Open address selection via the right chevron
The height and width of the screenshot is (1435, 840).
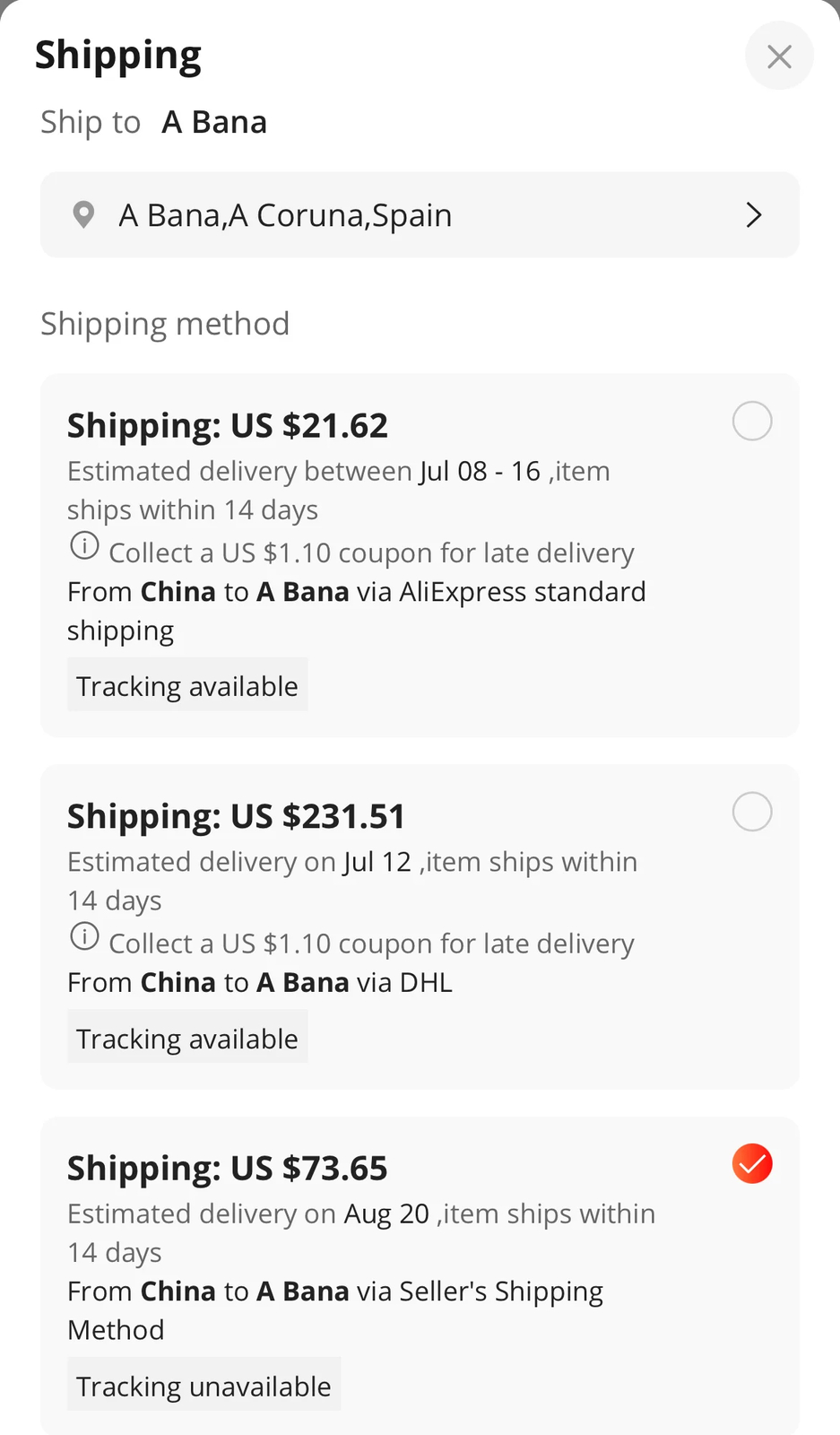tap(754, 215)
